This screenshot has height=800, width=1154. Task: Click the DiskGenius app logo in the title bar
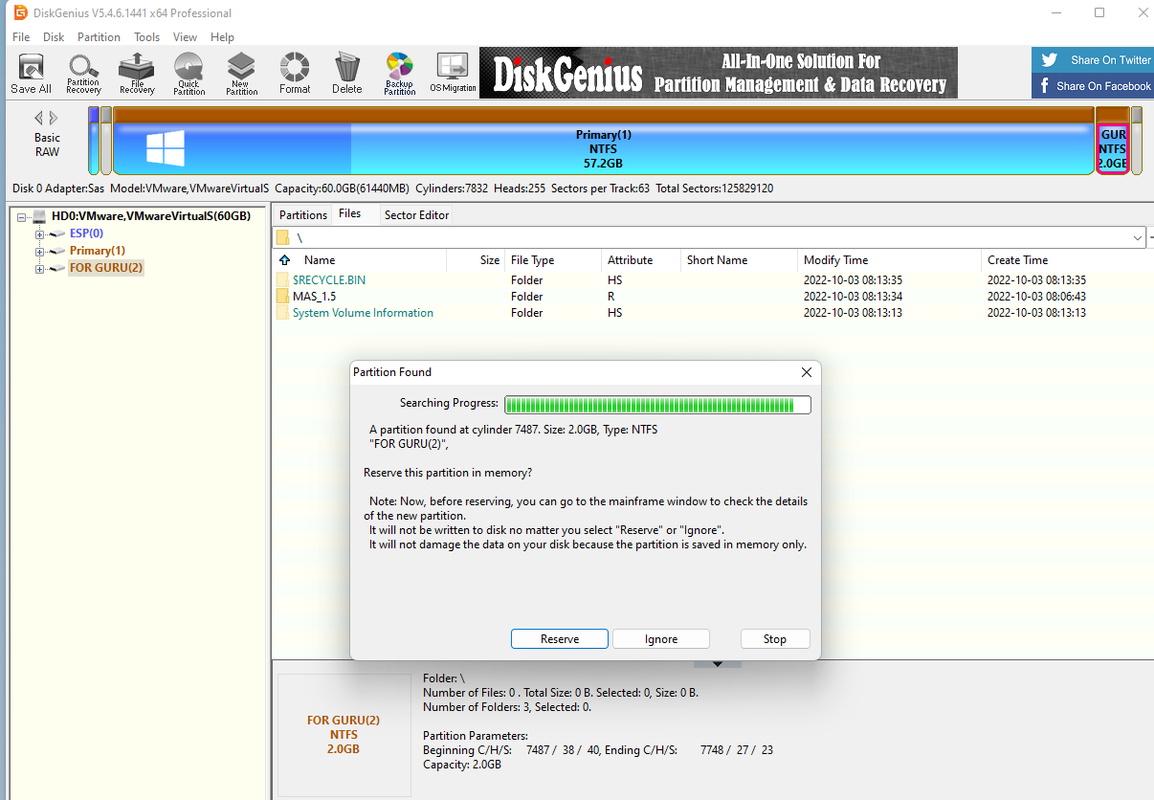point(21,13)
